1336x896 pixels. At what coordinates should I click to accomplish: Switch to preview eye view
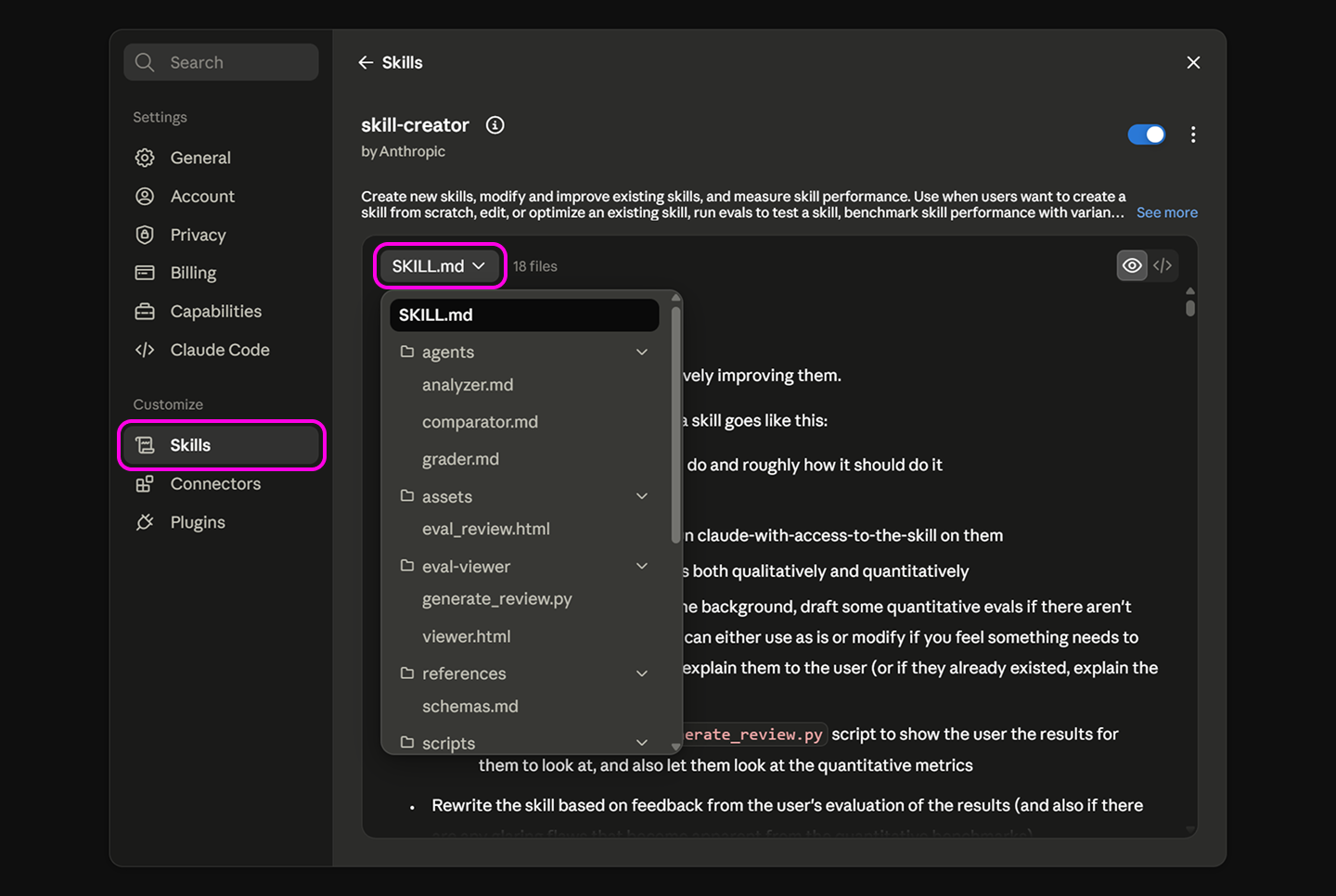tap(1132, 266)
